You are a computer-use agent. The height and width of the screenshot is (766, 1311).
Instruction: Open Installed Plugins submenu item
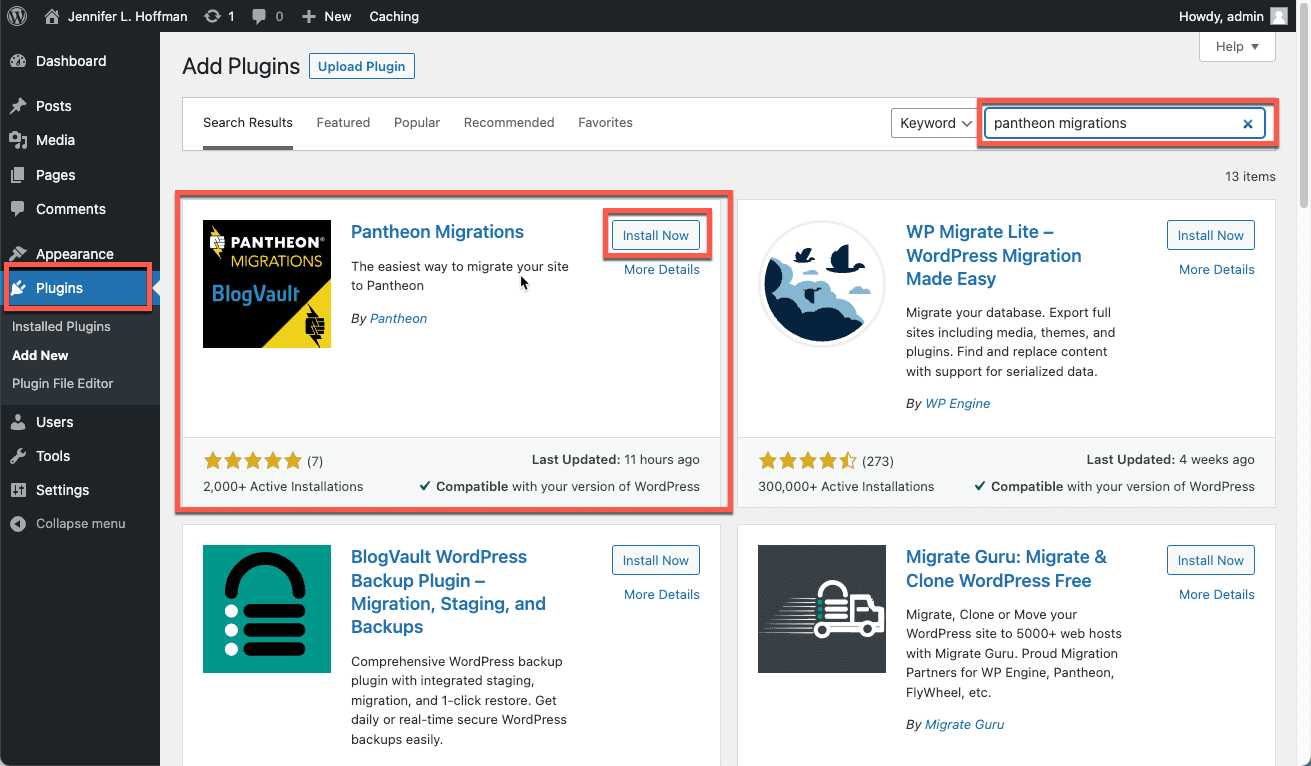coord(61,327)
